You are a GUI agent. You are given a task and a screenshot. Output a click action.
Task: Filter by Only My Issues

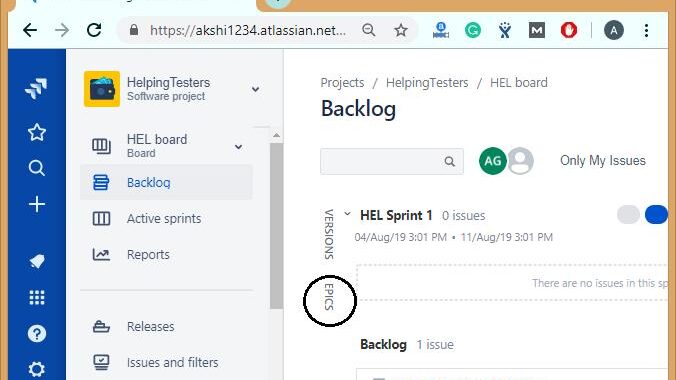tap(603, 161)
